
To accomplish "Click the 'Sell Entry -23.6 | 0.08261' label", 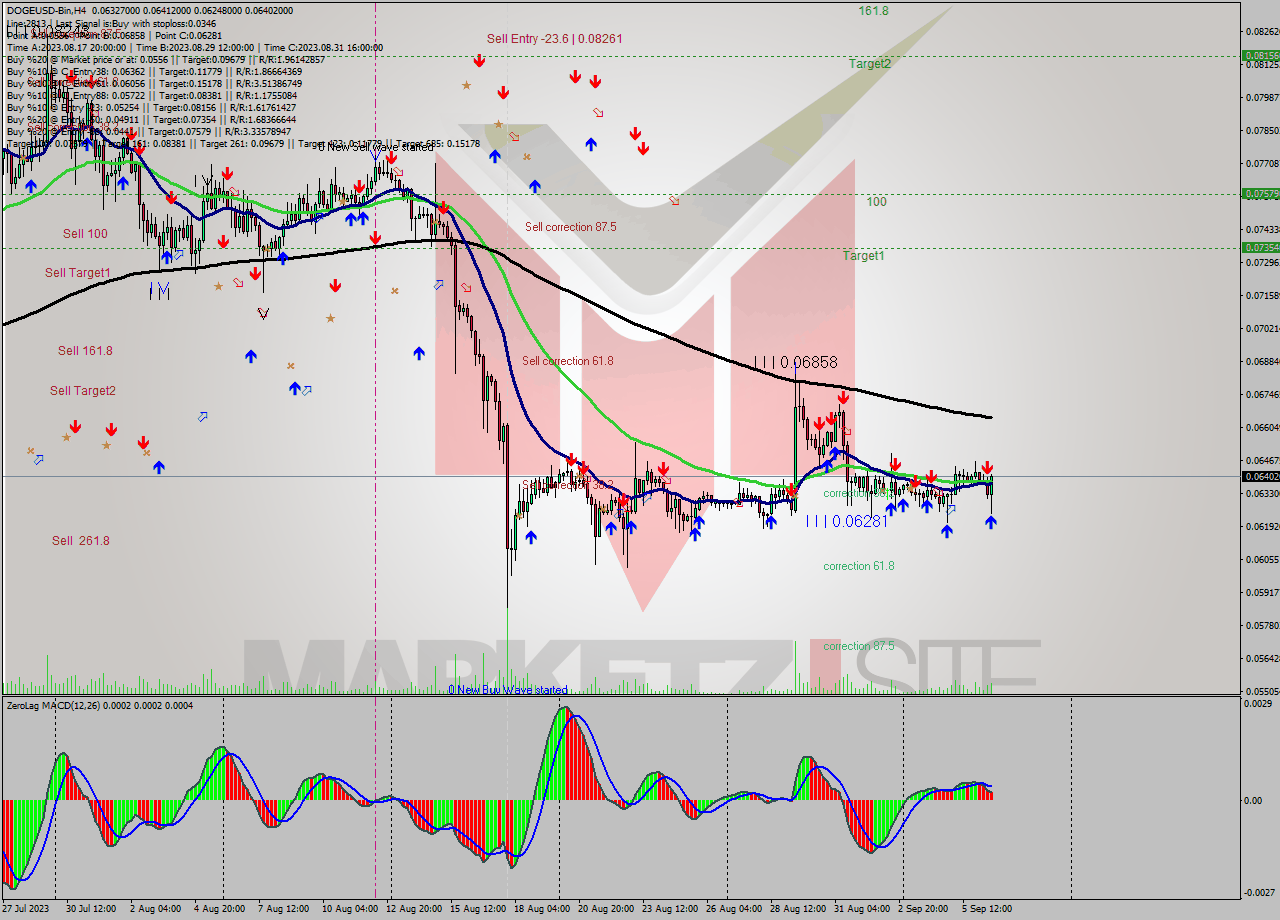I will coord(555,39).
